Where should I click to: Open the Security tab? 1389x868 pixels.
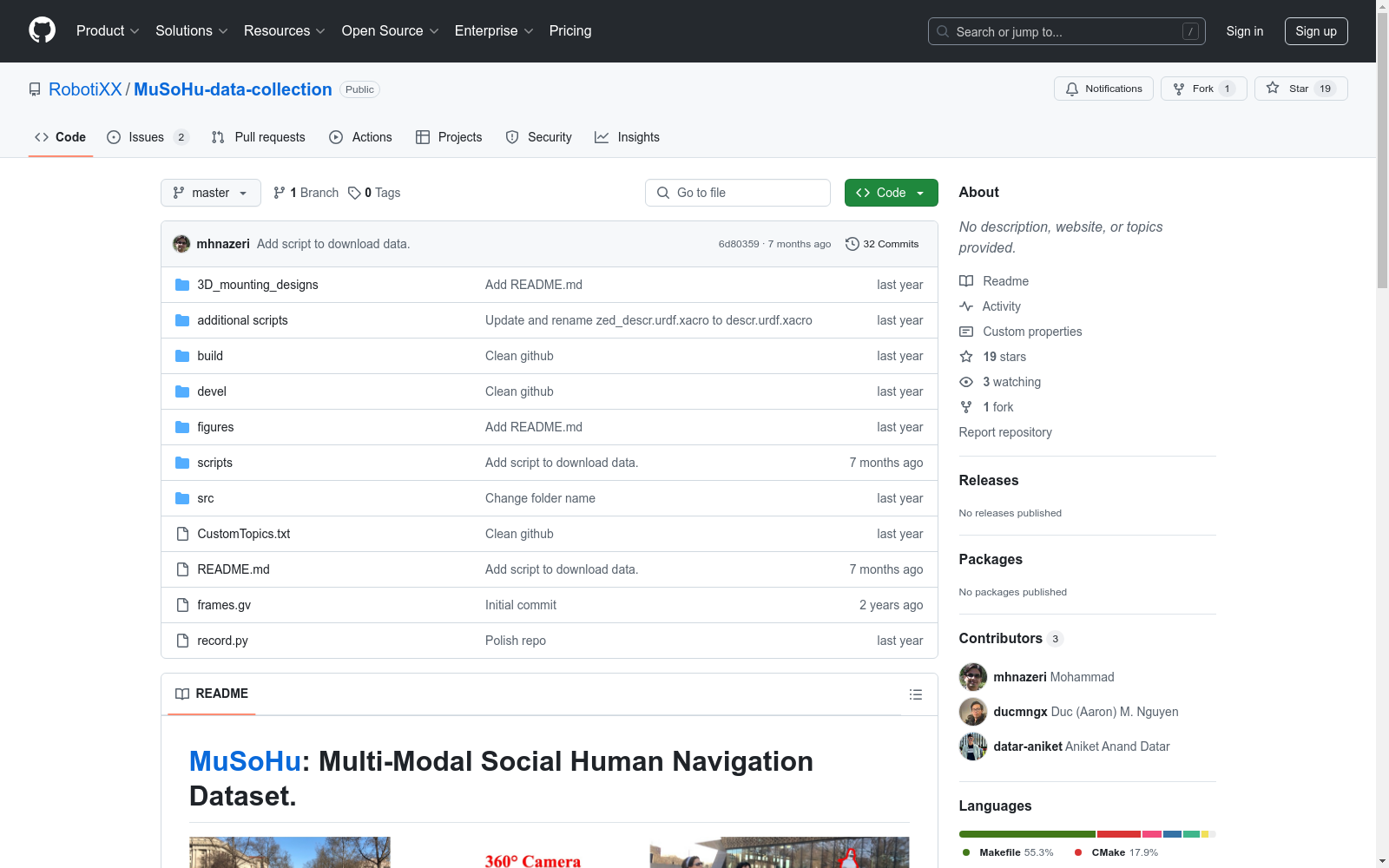538,137
